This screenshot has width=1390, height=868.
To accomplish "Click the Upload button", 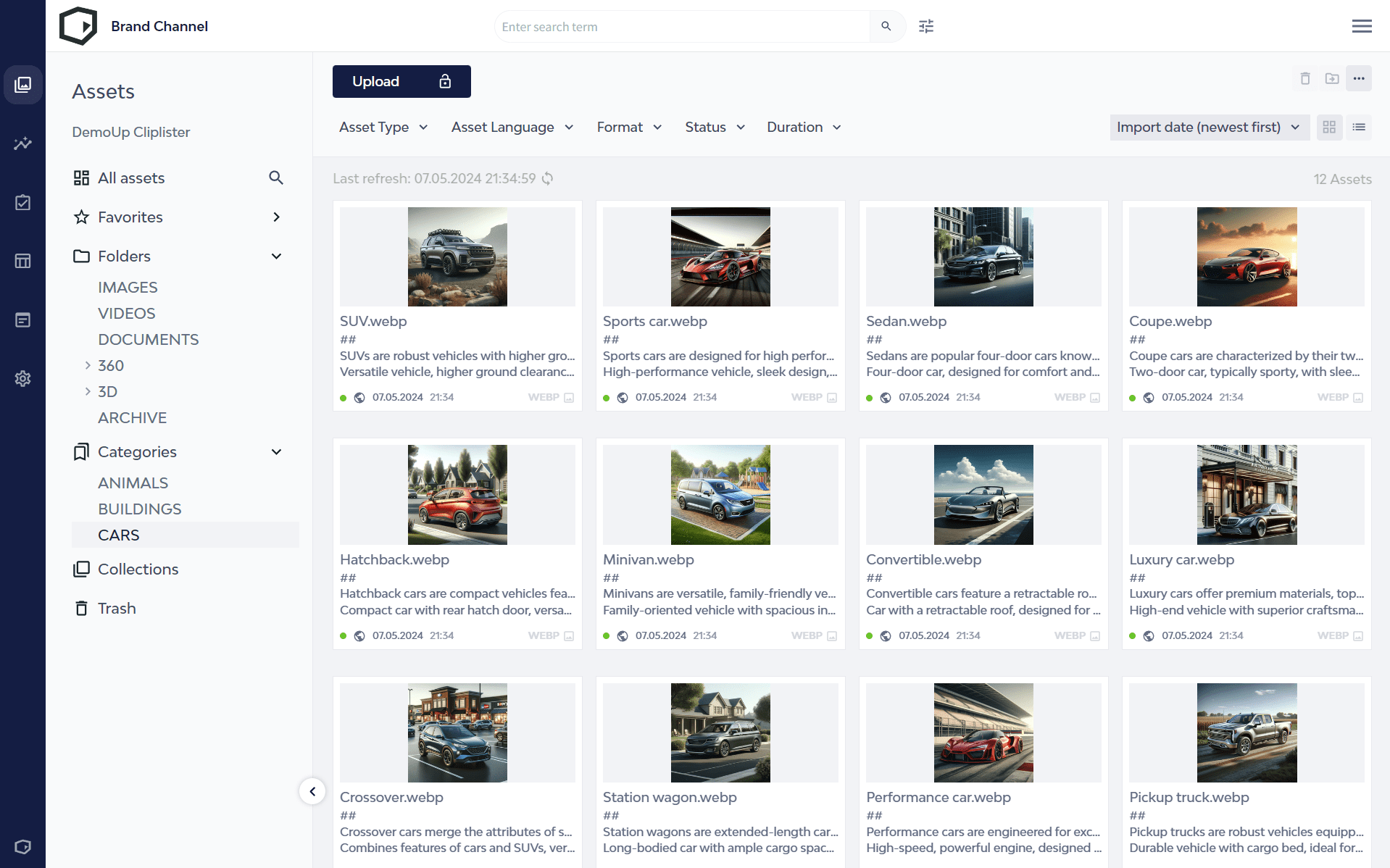I will coord(401,81).
